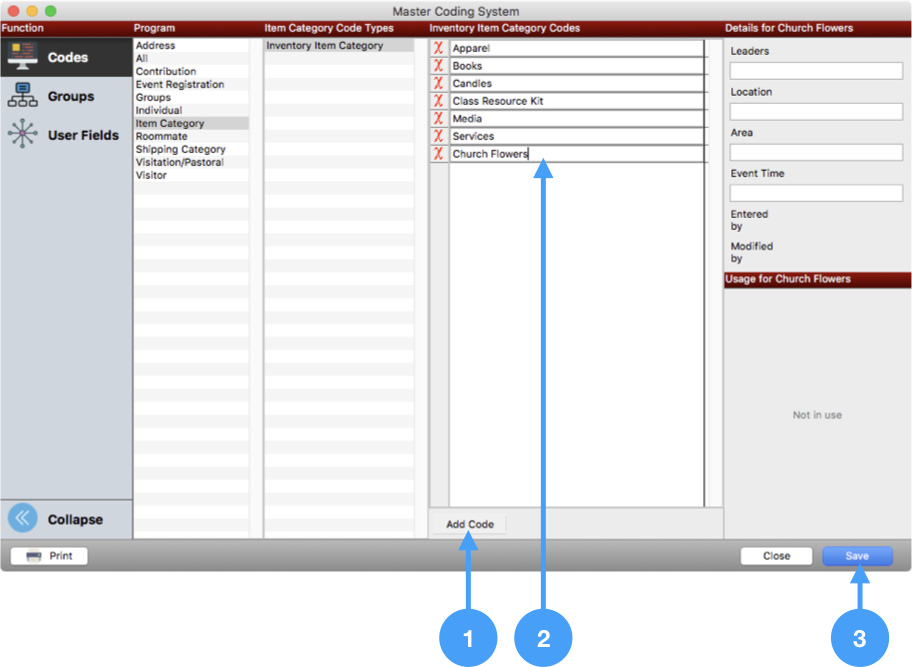
Task: Click delete icon next to Class Resource Kit
Action: coord(438,101)
